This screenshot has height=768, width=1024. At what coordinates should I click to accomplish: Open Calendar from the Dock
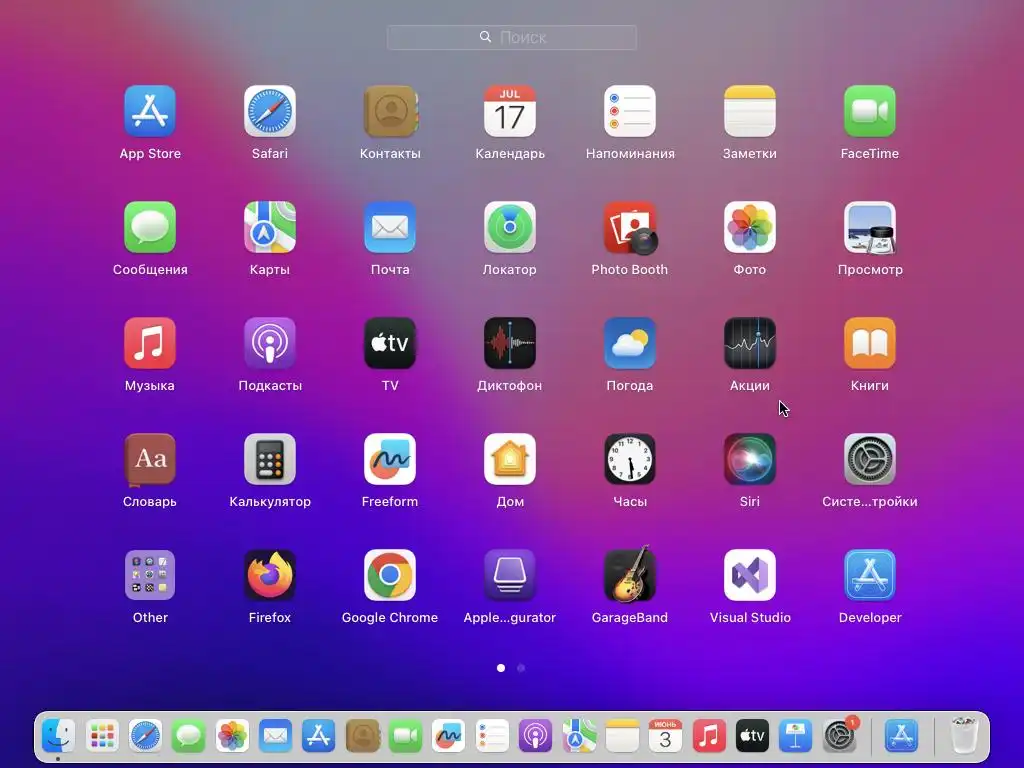(x=665, y=736)
